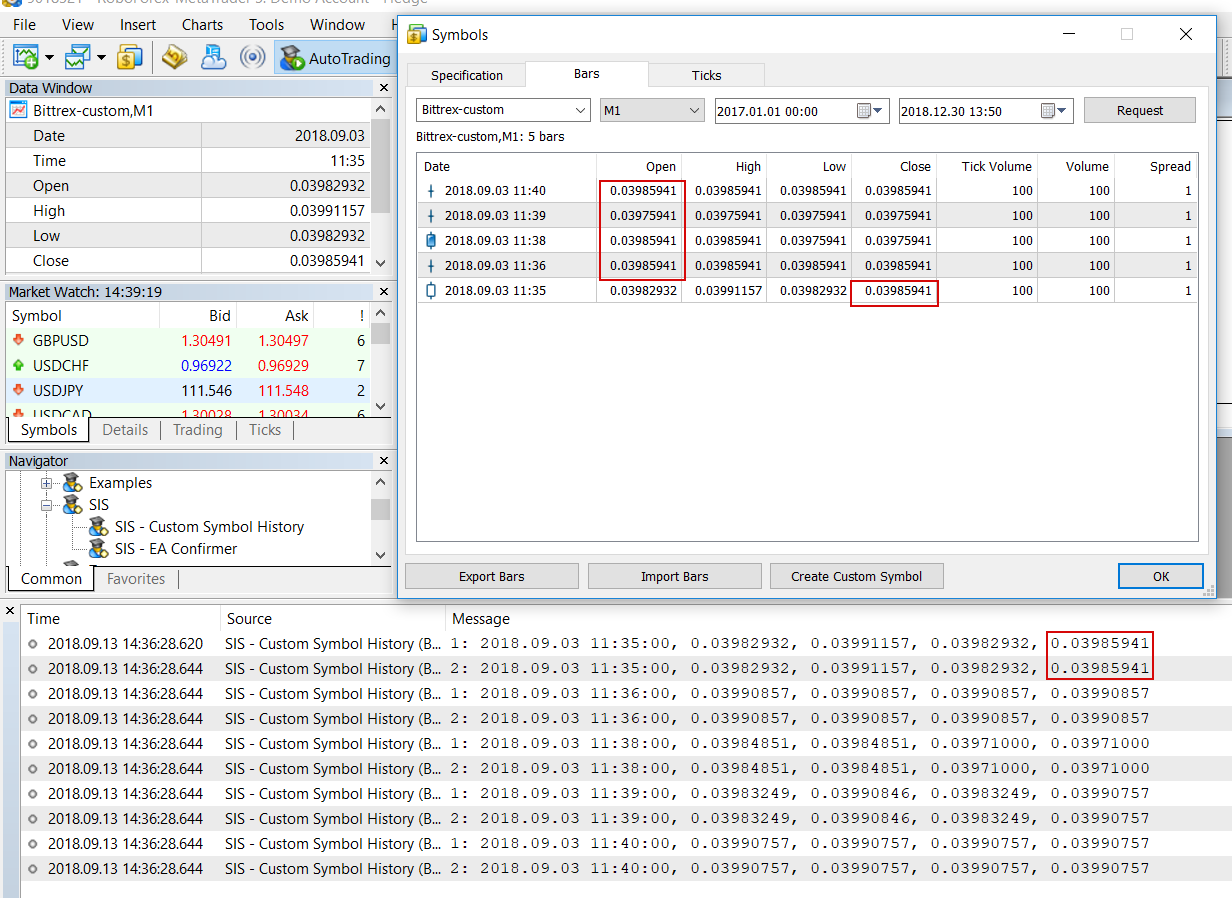1232x898 pixels.
Task: Open the Insert menu
Action: pyautogui.click(x=138, y=24)
